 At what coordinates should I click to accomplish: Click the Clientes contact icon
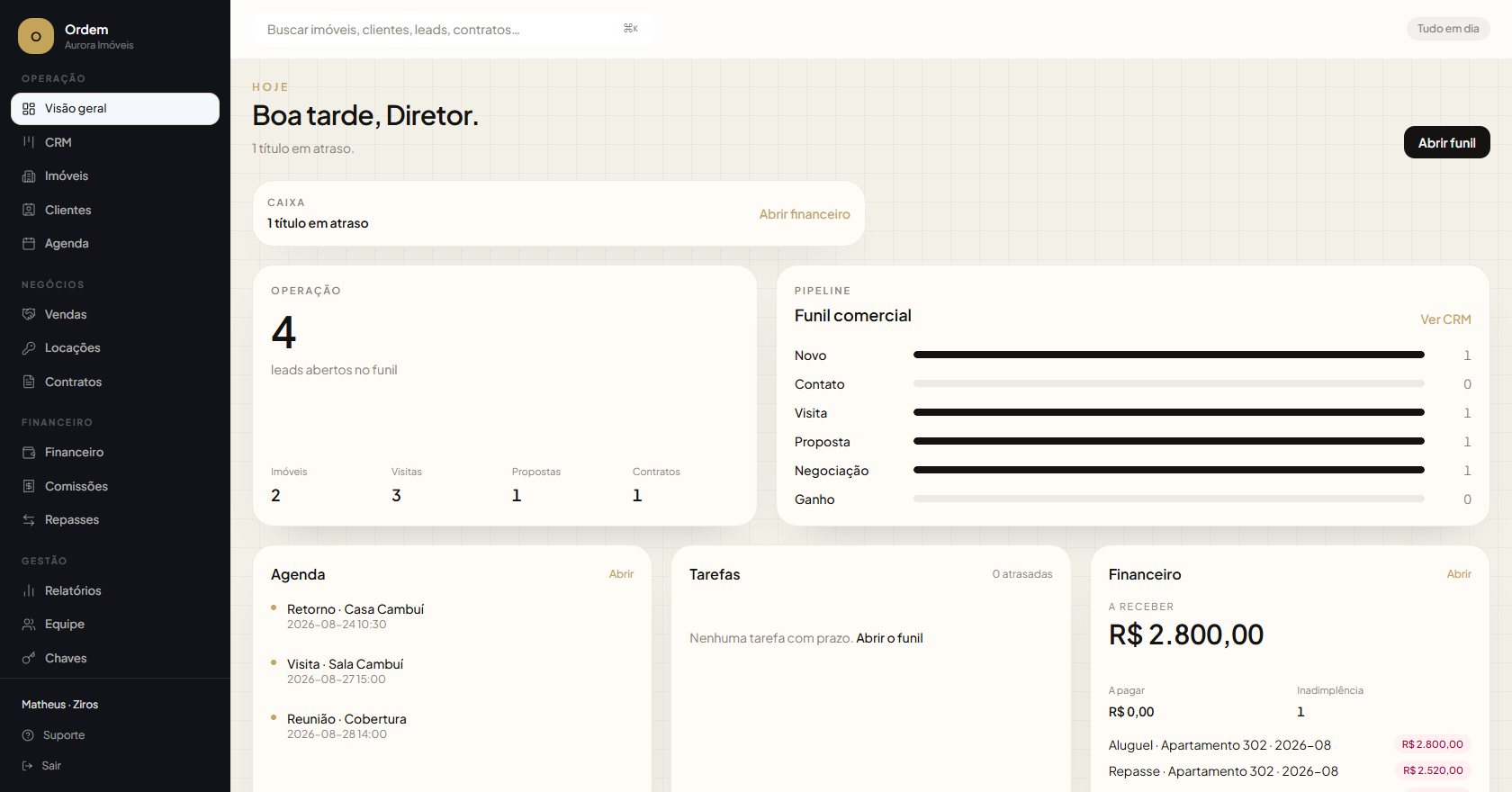pyautogui.click(x=29, y=210)
